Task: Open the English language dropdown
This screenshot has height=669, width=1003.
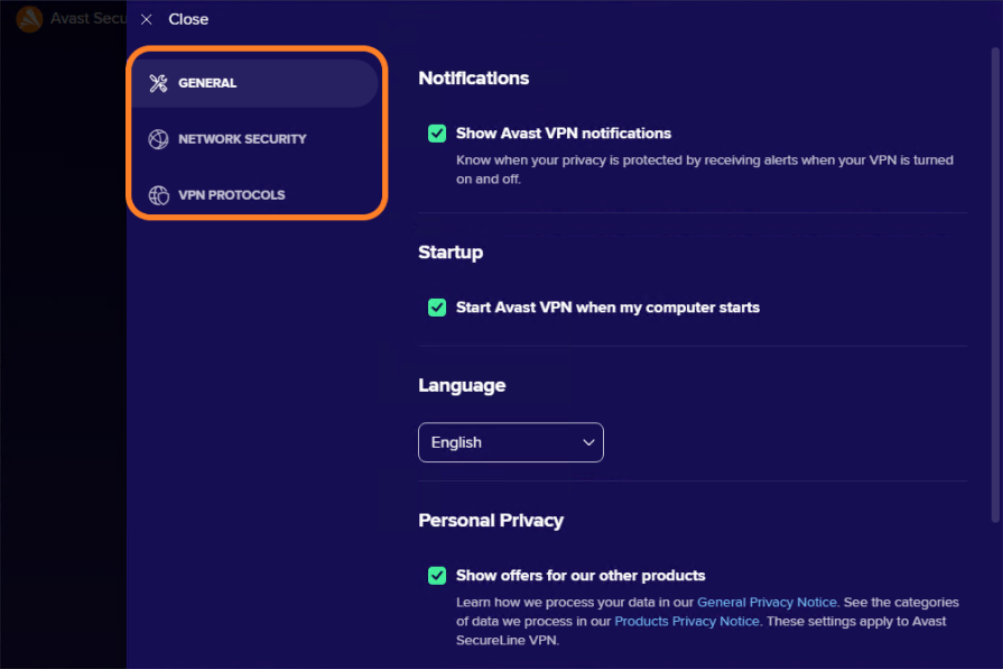Action: pyautogui.click(x=510, y=442)
